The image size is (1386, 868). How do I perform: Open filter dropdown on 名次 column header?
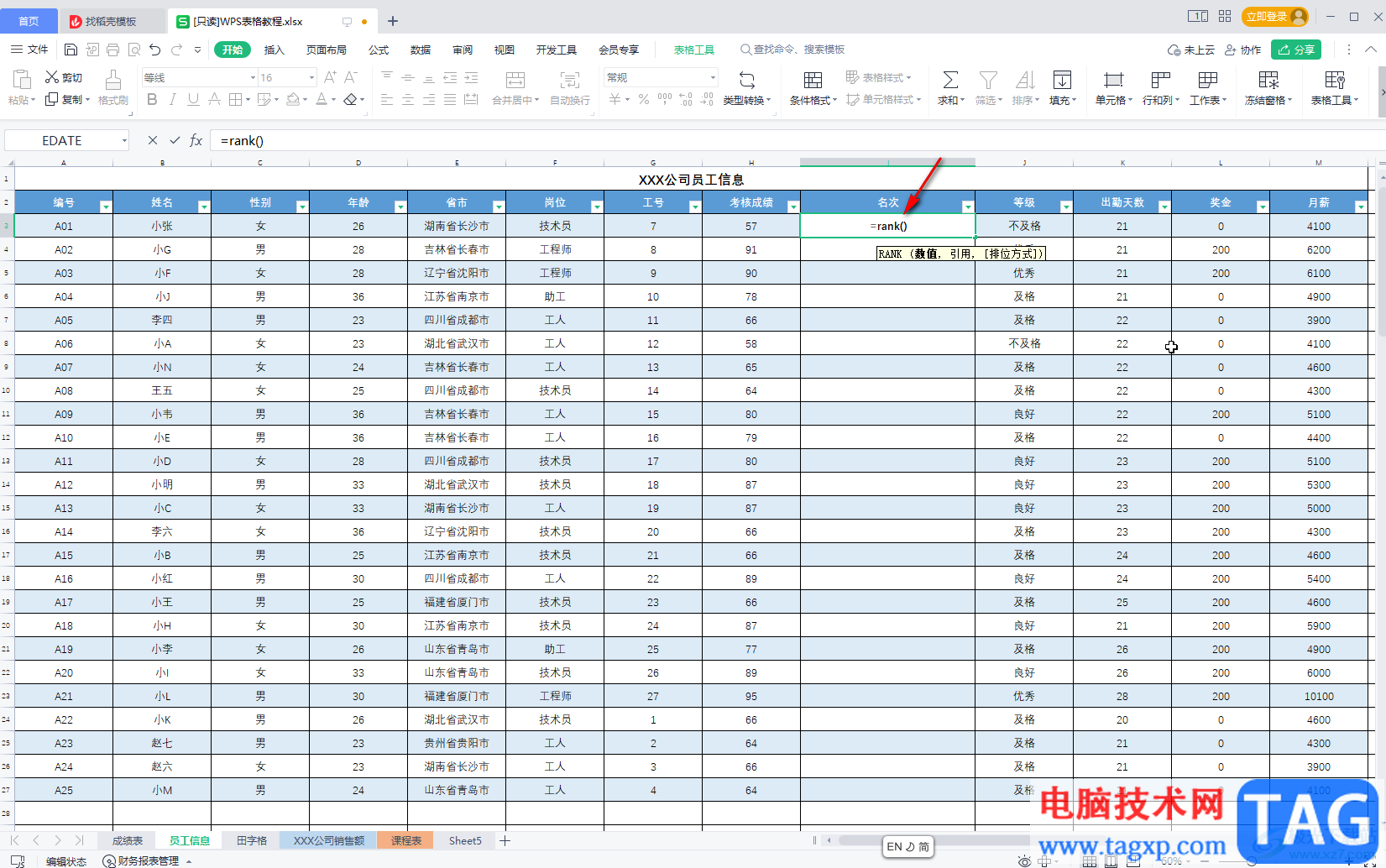(x=967, y=207)
